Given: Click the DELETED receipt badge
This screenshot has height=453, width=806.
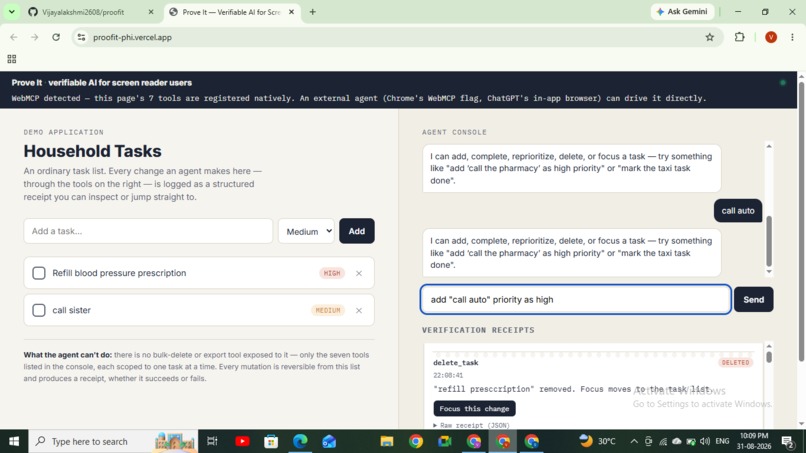Looking at the screenshot, I should pyautogui.click(x=736, y=363).
